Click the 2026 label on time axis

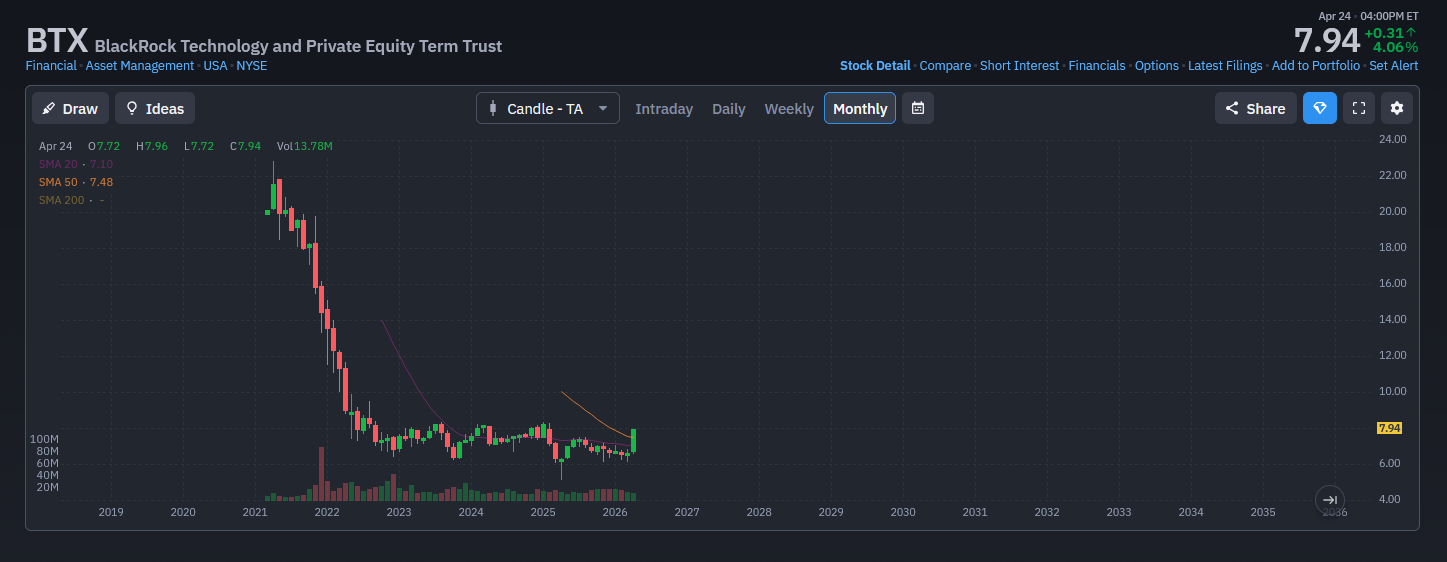[615, 512]
